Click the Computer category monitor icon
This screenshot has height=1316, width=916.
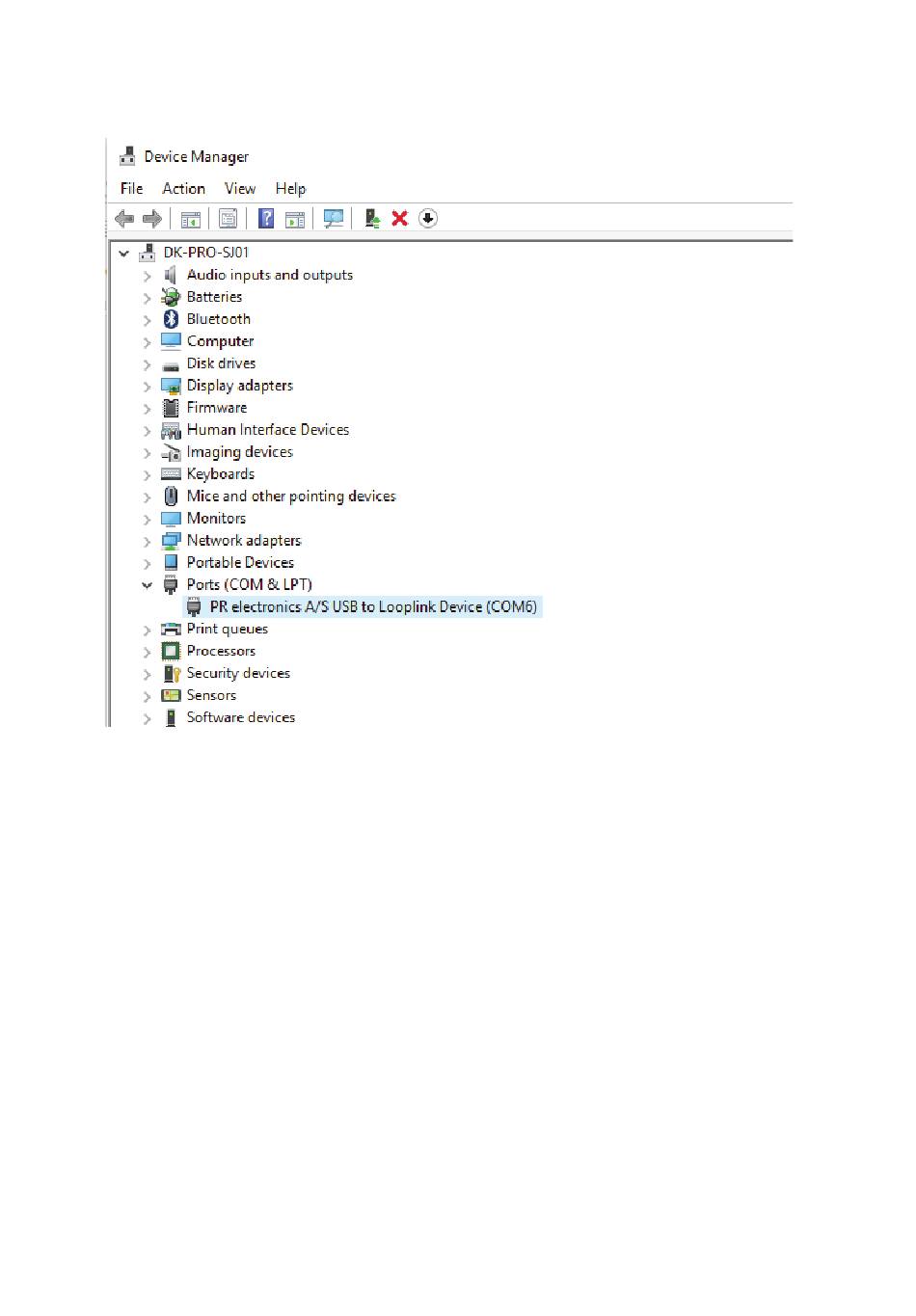pos(171,341)
